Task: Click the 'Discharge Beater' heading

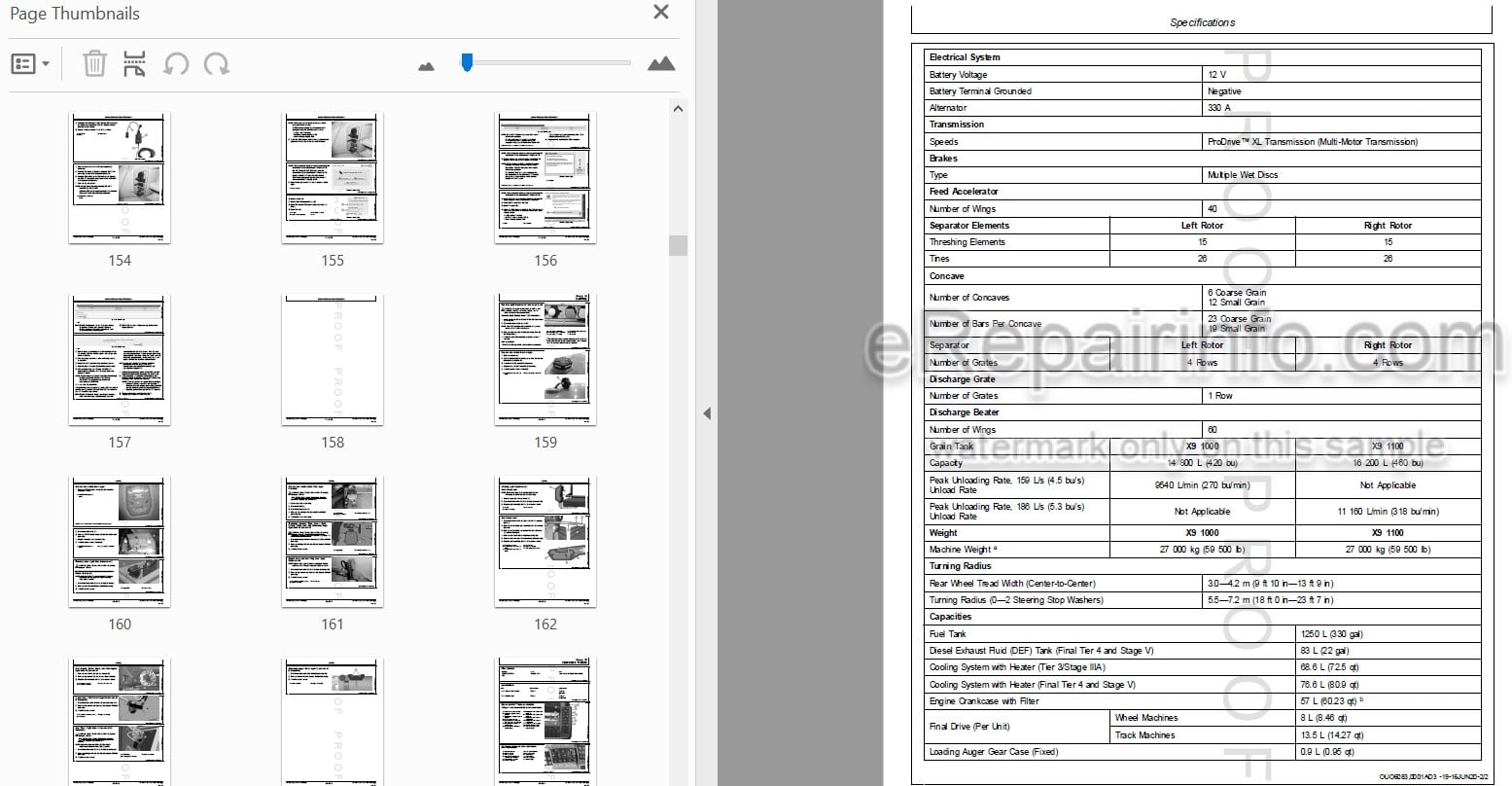Action: 965,412
